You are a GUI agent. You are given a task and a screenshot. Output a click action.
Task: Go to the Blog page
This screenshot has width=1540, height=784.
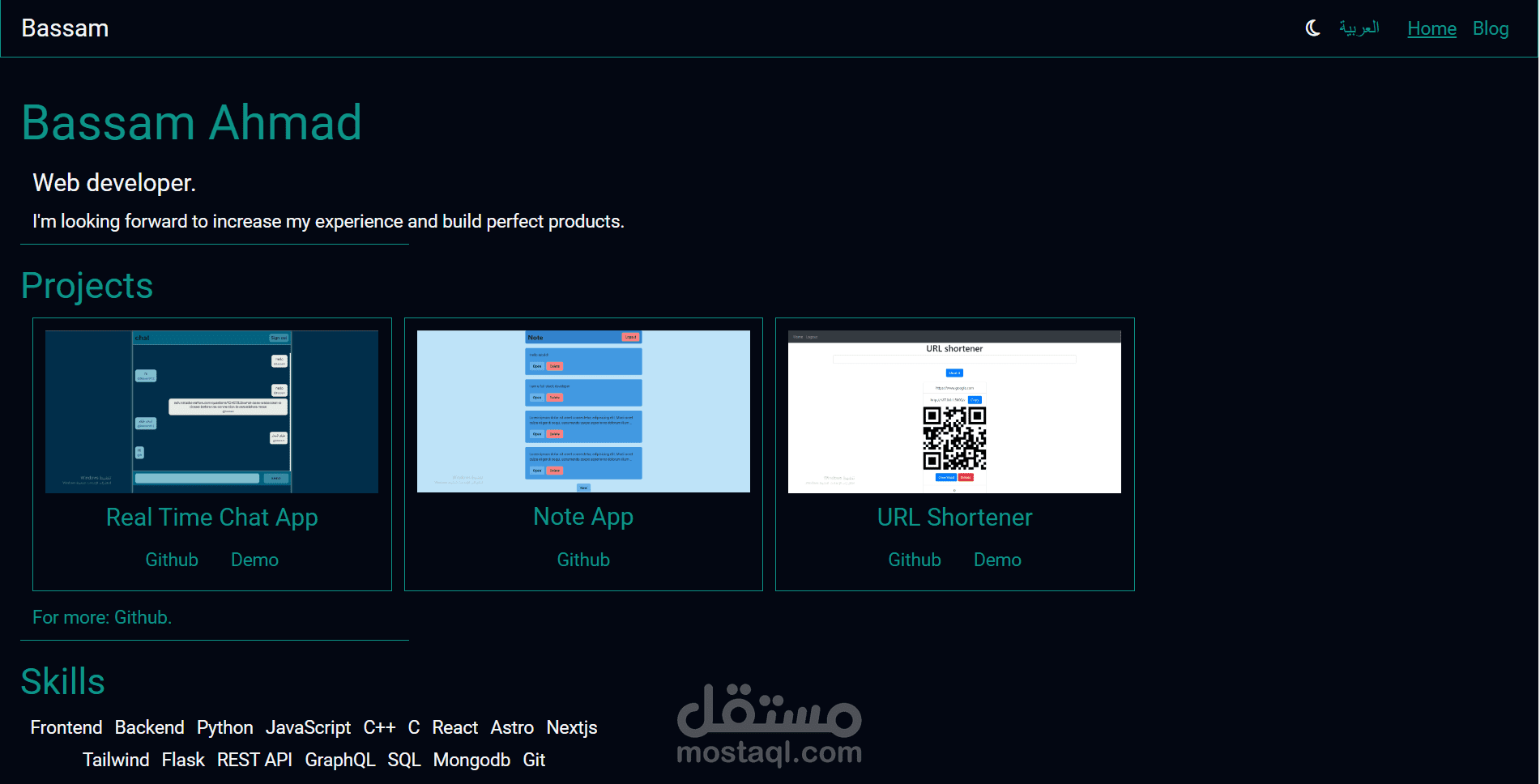pyautogui.click(x=1491, y=28)
